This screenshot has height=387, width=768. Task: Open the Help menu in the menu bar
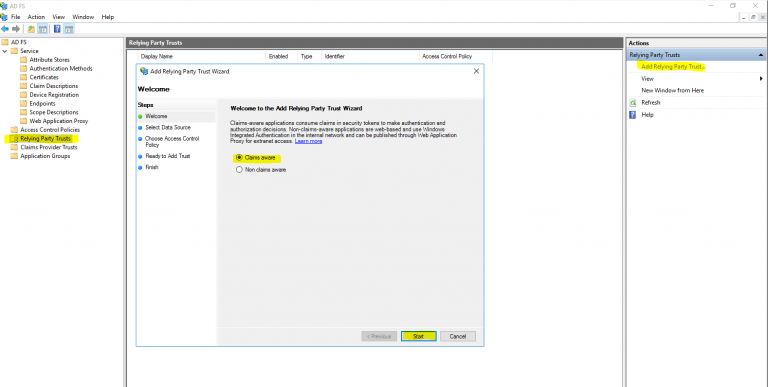pos(108,17)
